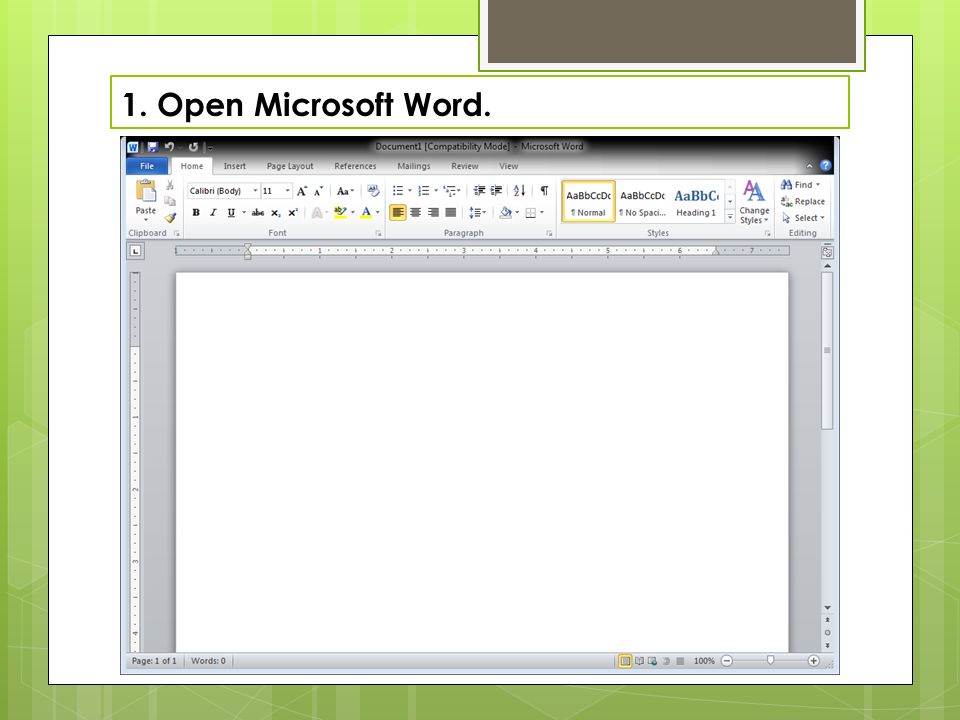Viewport: 960px width, 720px height.
Task: Click inside the blank document page
Action: click(x=482, y=462)
